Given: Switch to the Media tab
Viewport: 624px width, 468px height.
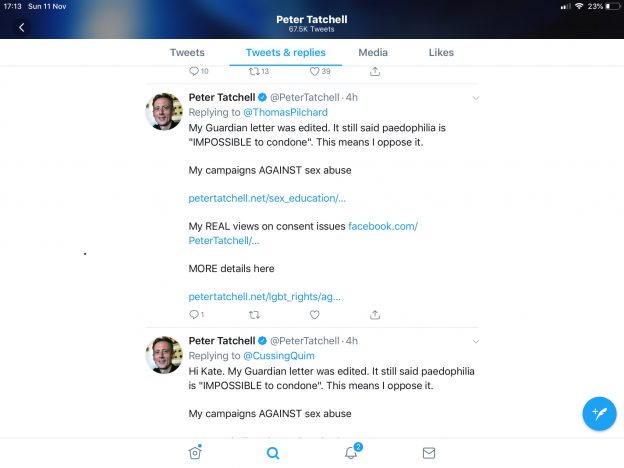Looking at the screenshot, I should pos(373,53).
